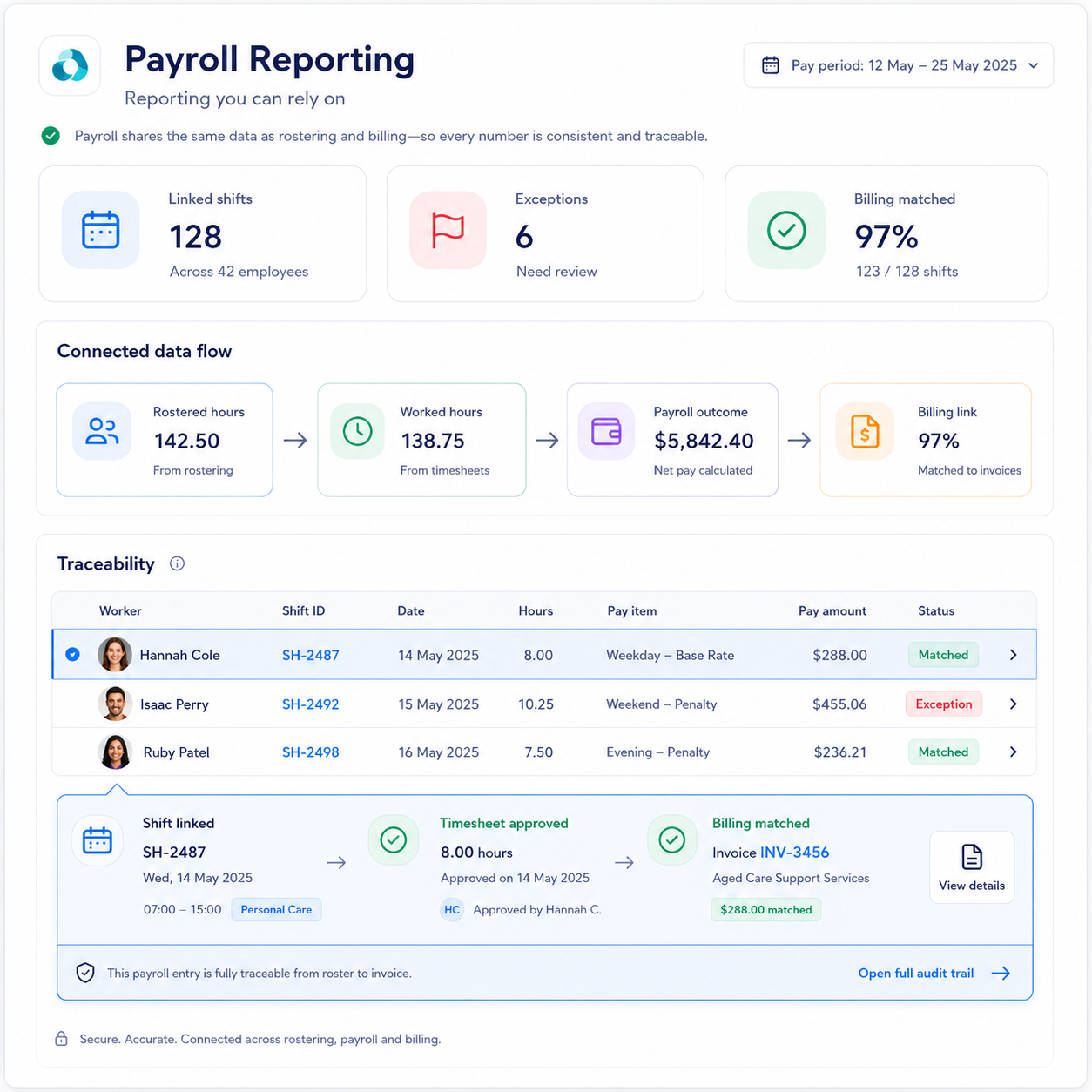This screenshot has height=1092, width=1092.
Task: Click the Linked shifts calendar icon
Action: point(101,230)
